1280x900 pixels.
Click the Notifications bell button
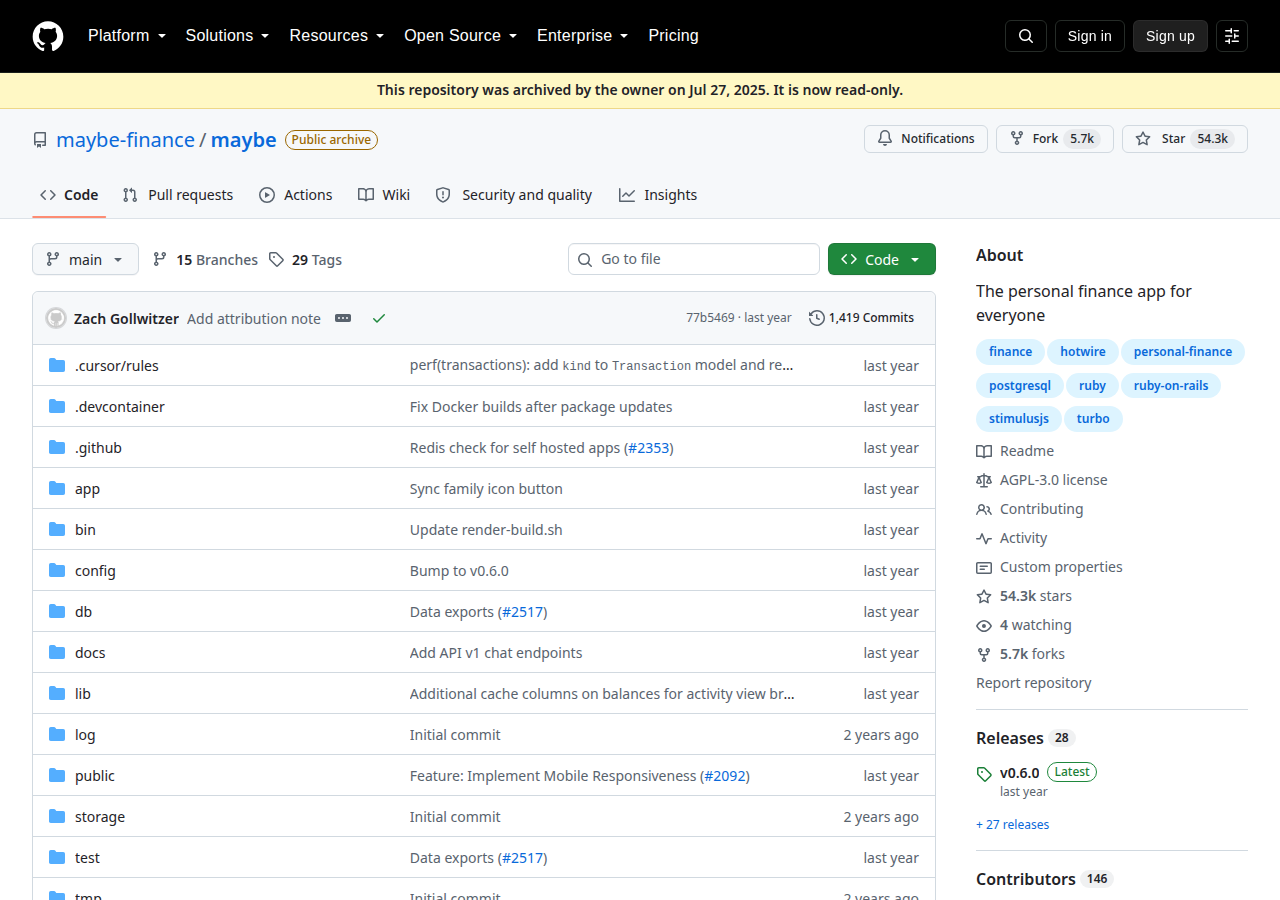tap(926, 139)
